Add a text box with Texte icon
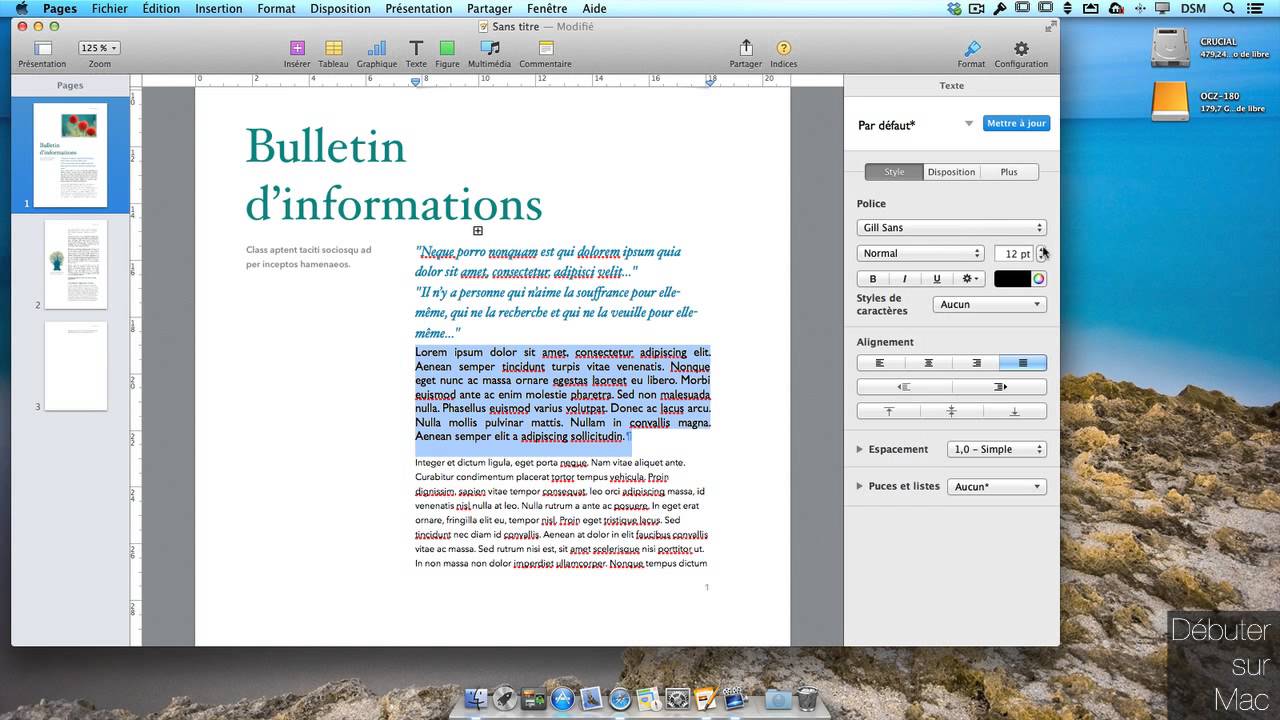 point(416,48)
